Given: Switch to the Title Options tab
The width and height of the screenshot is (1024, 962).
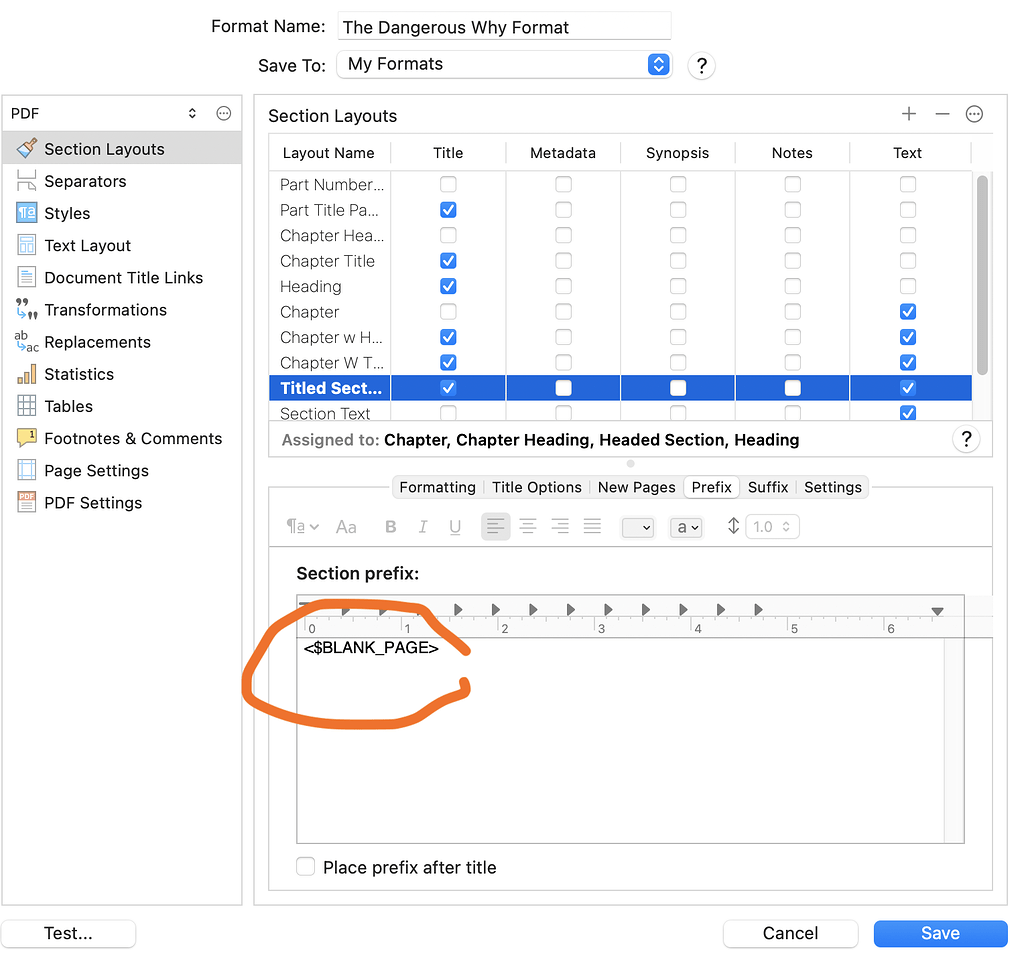Looking at the screenshot, I should click(536, 487).
